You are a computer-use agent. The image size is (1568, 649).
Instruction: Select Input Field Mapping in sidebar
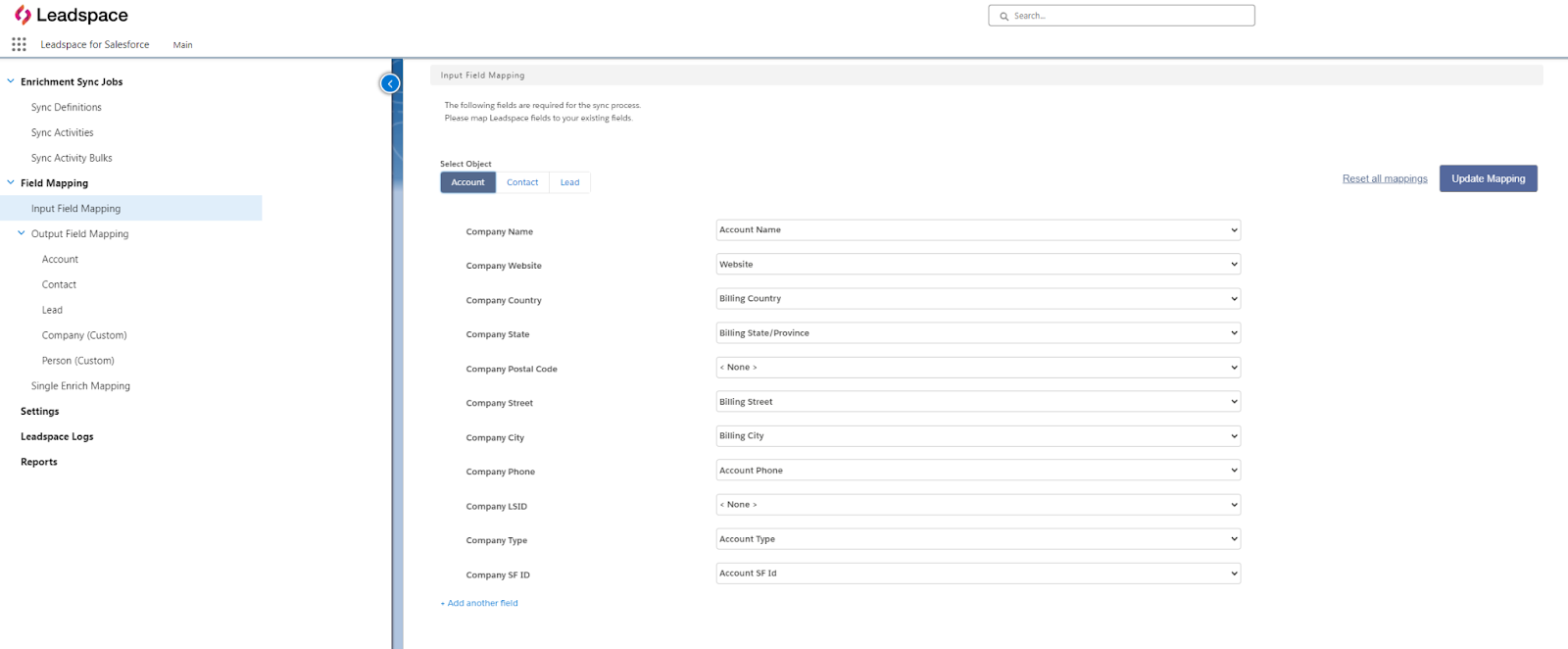pos(131,208)
